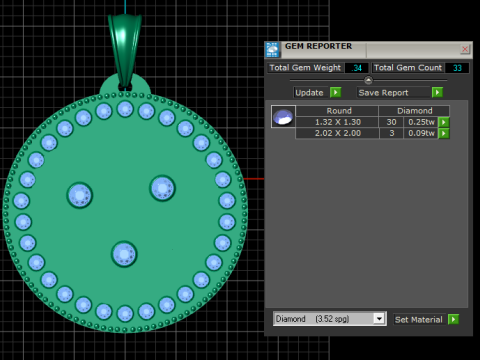Click the green arrow beside Save Report
The width and height of the screenshot is (480, 360).
(437, 92)
